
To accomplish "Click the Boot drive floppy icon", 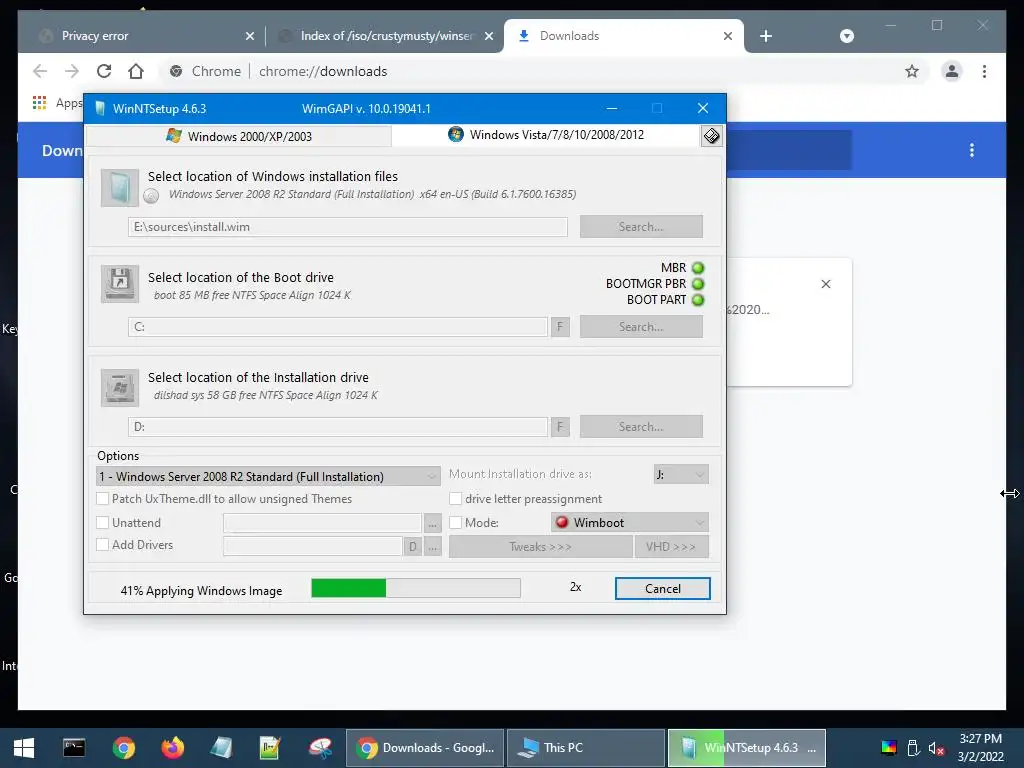I will 120,283.
